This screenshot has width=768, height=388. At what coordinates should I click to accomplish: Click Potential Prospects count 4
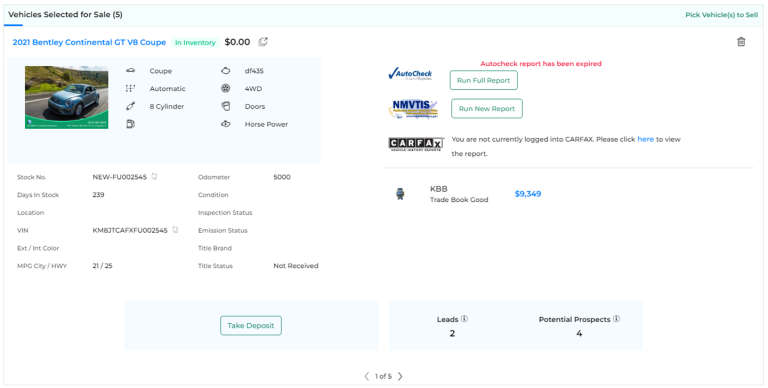click(x=579, y=334)
